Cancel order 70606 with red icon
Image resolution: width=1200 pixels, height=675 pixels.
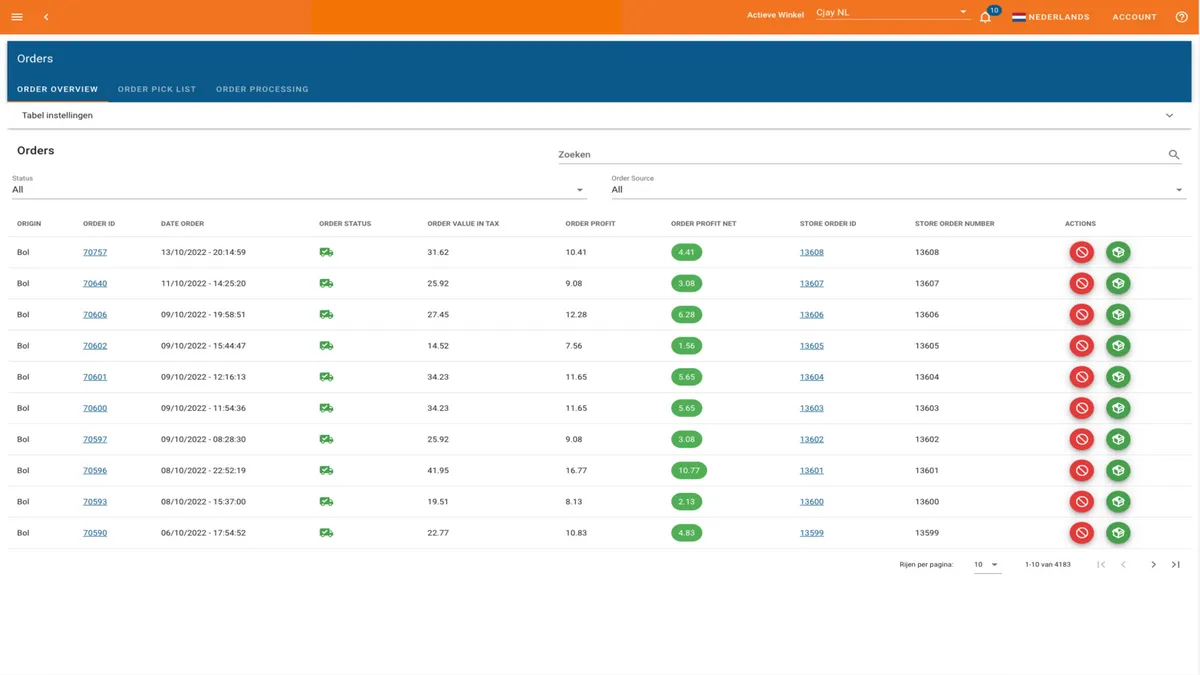(1081, 314)
